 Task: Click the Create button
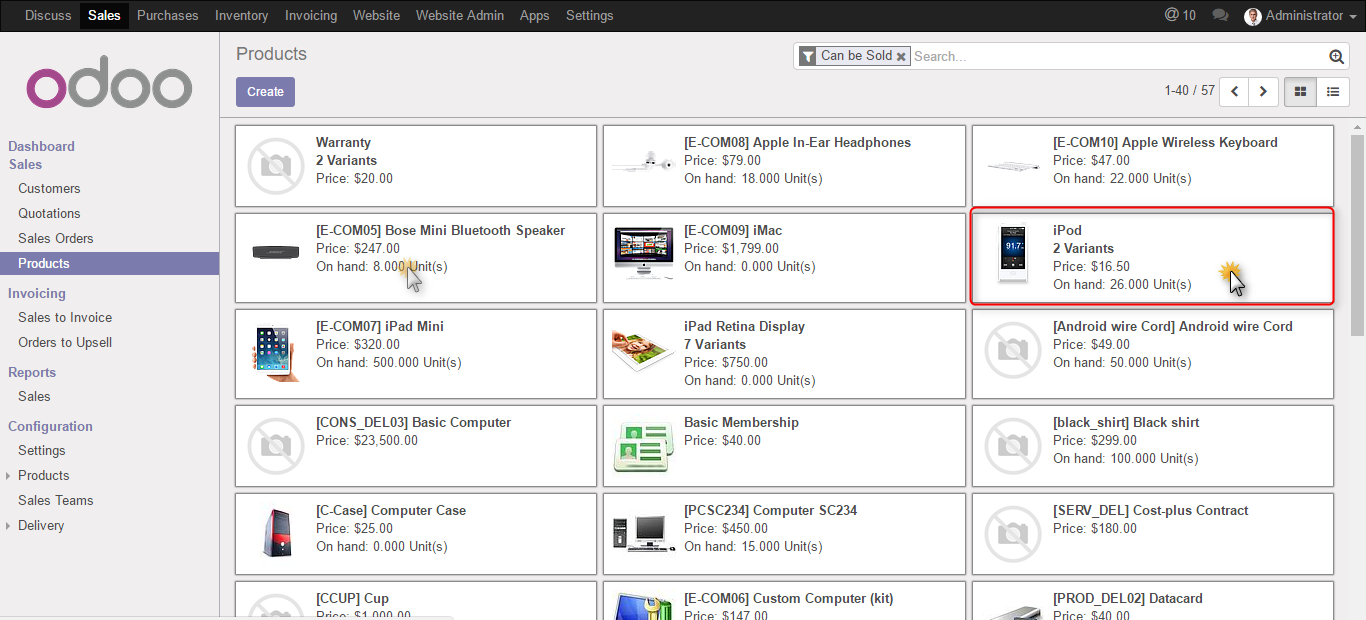click(265, 92)
